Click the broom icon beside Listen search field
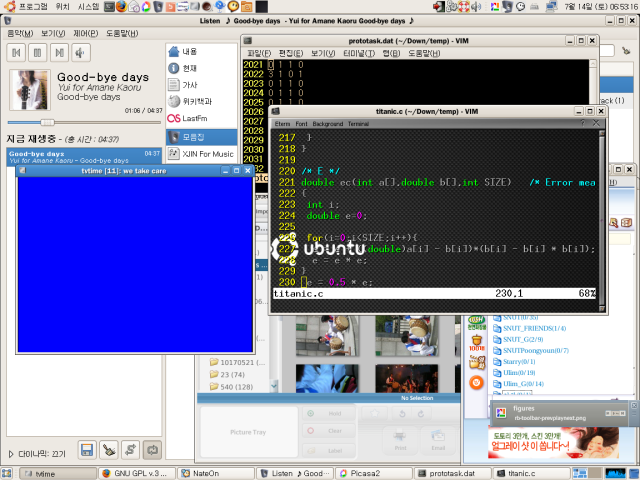The image size is (640, 480). point(626,51)
